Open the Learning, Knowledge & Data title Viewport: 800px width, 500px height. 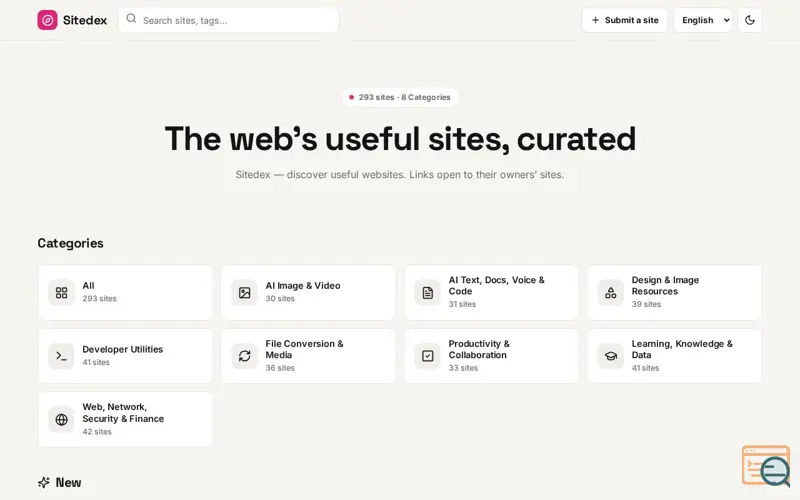click(682, 349)
